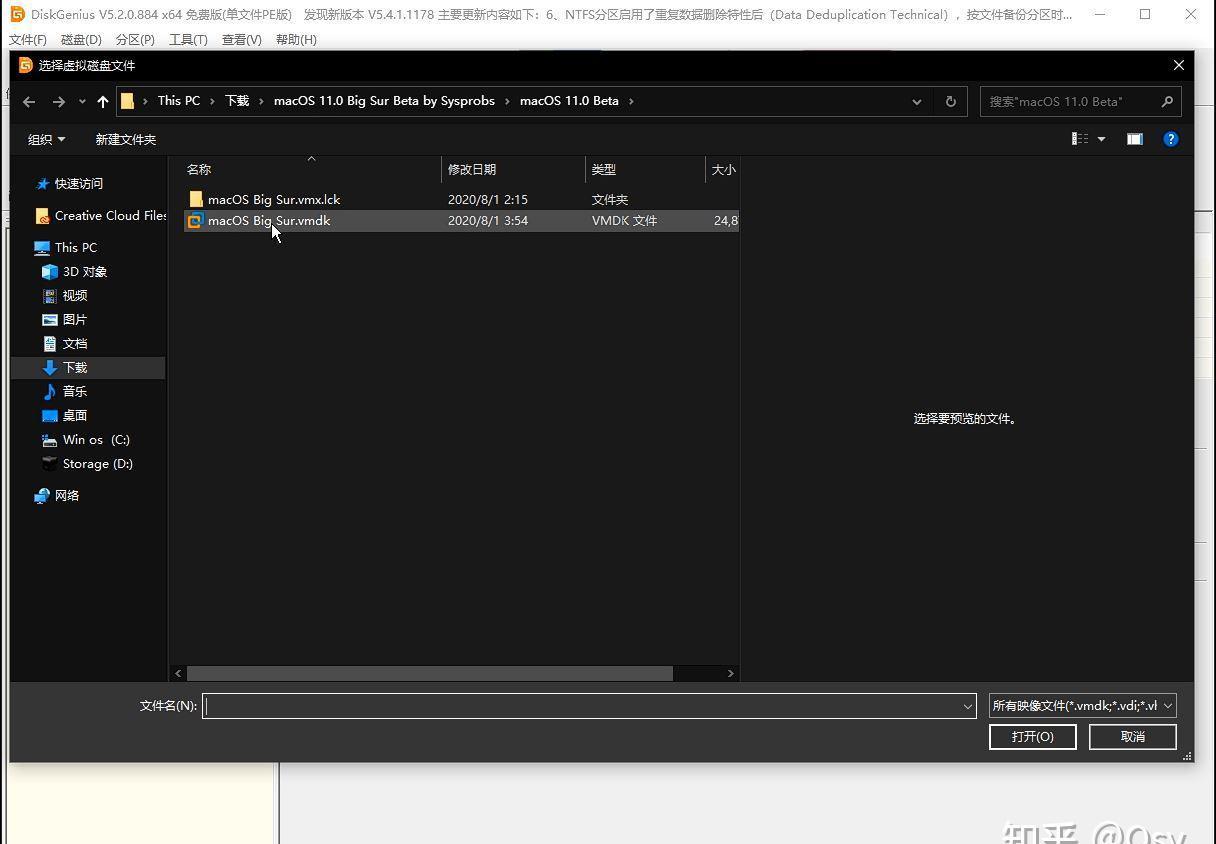The width and height of the screenshot is (1216, 844).
Task: Click the 打开(O) button
Action: click(x=1033, y=737)
